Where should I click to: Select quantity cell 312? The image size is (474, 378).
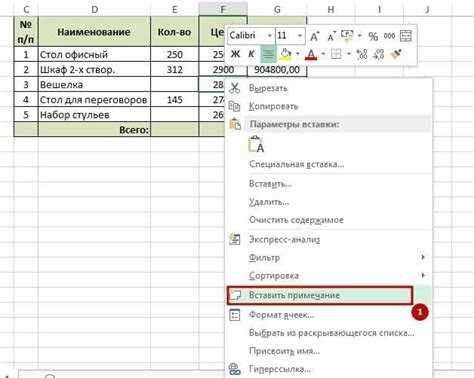coord(174,69)
